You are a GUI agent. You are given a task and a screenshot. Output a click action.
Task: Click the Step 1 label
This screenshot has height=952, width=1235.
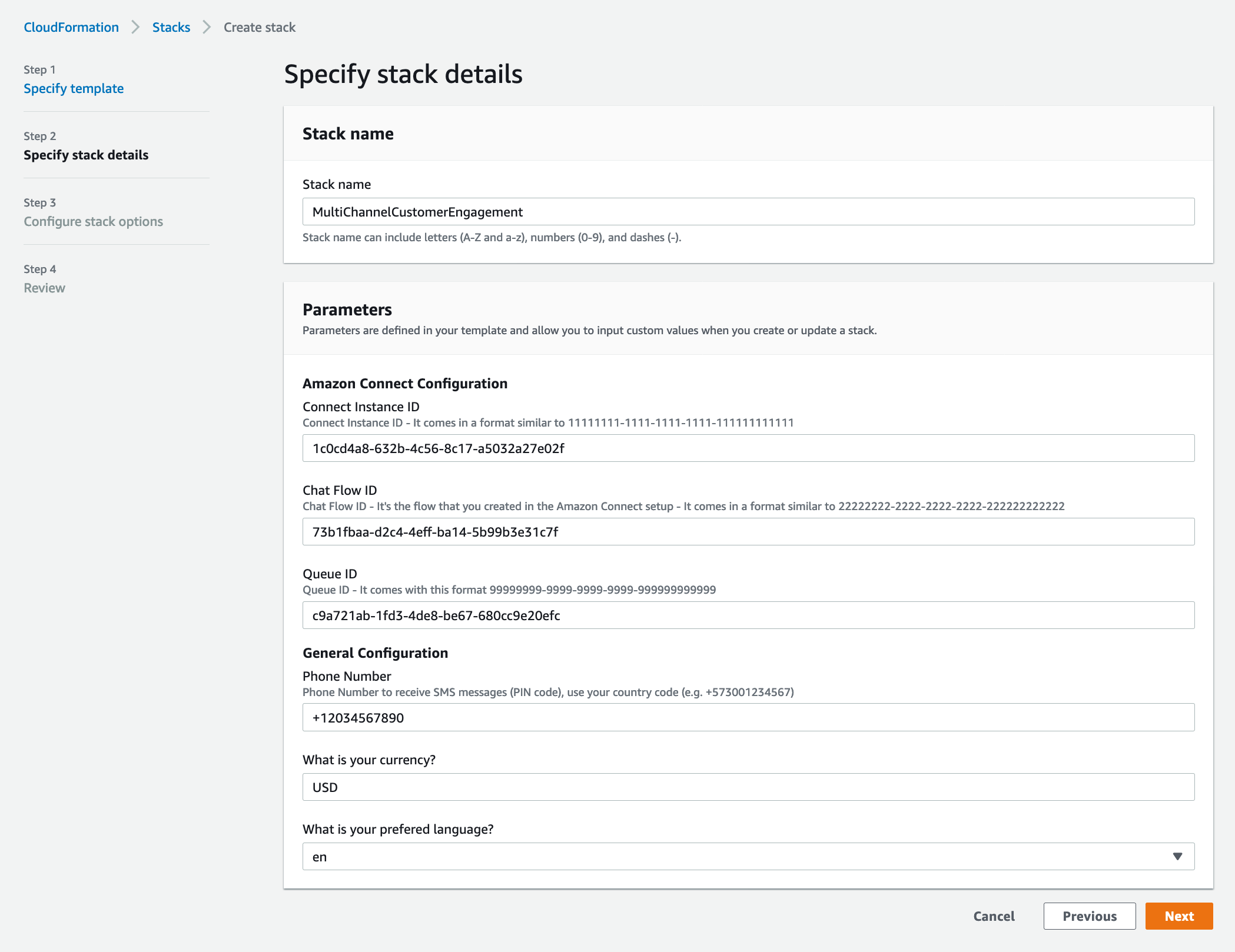click(39, 69)
